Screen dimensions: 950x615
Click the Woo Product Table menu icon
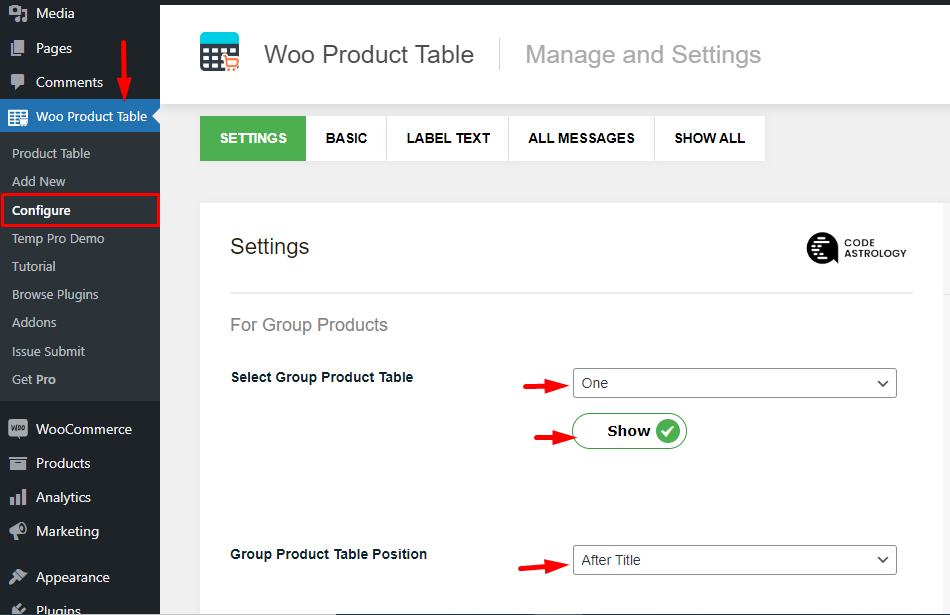pos(18,117)
